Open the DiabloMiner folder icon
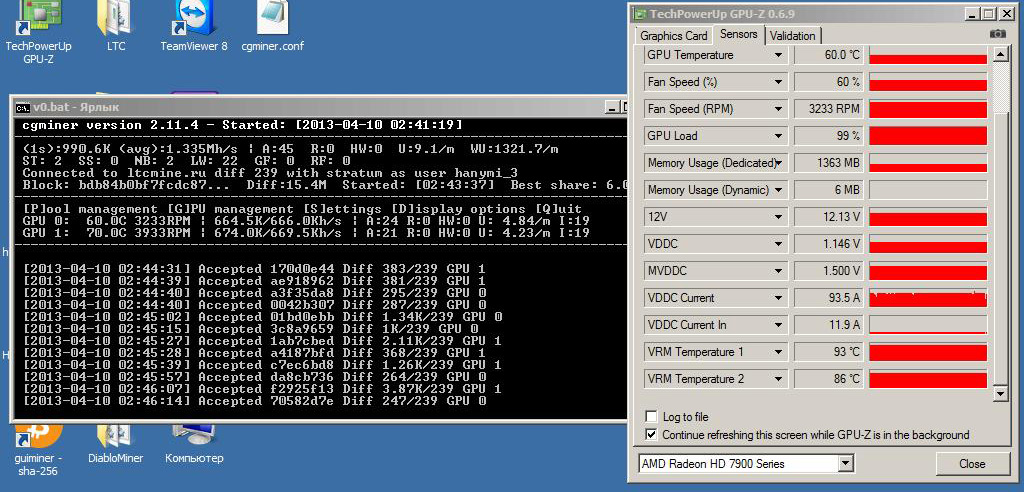This screenshot has height=492, width=1024. point(116,444)
